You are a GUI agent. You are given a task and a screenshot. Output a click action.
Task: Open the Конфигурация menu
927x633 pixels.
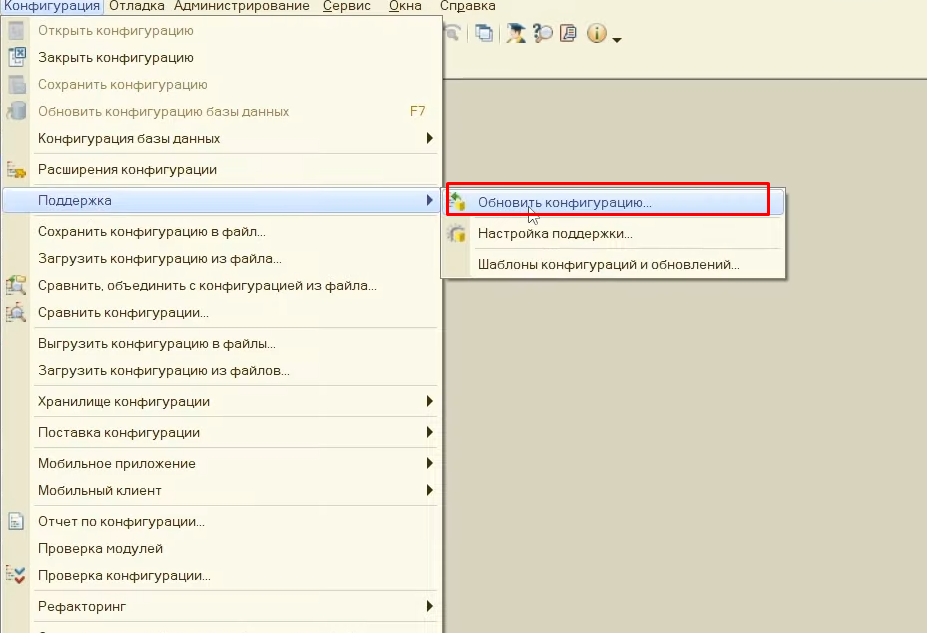point(52,7)
